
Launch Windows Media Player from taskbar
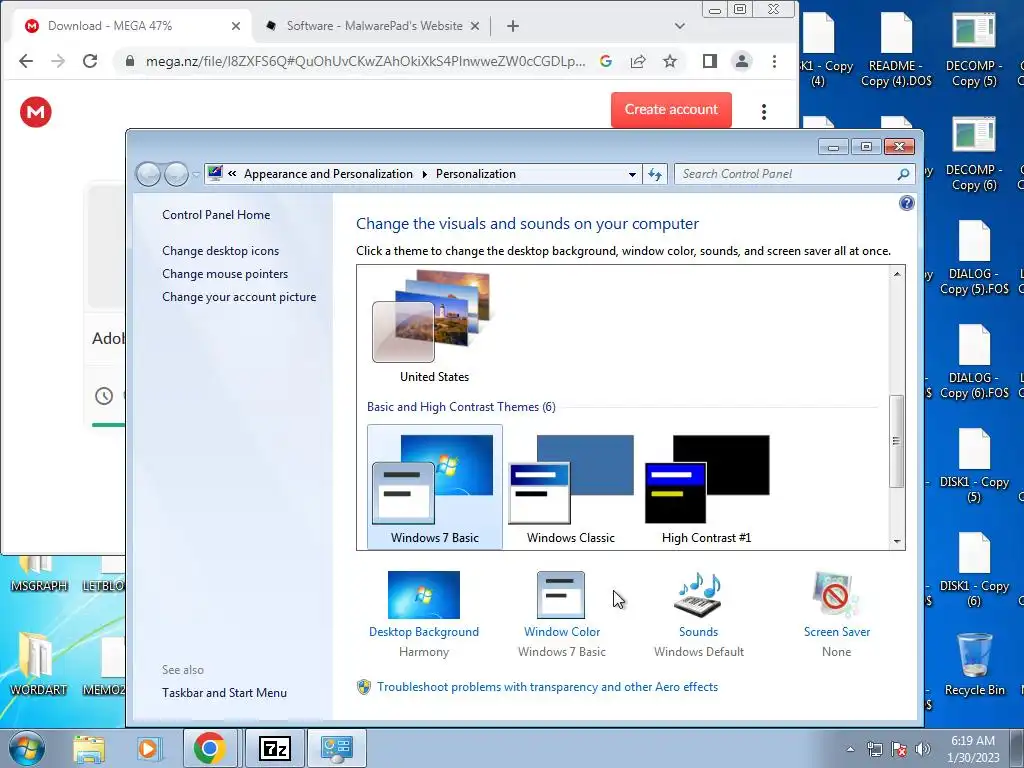(148, 748)
